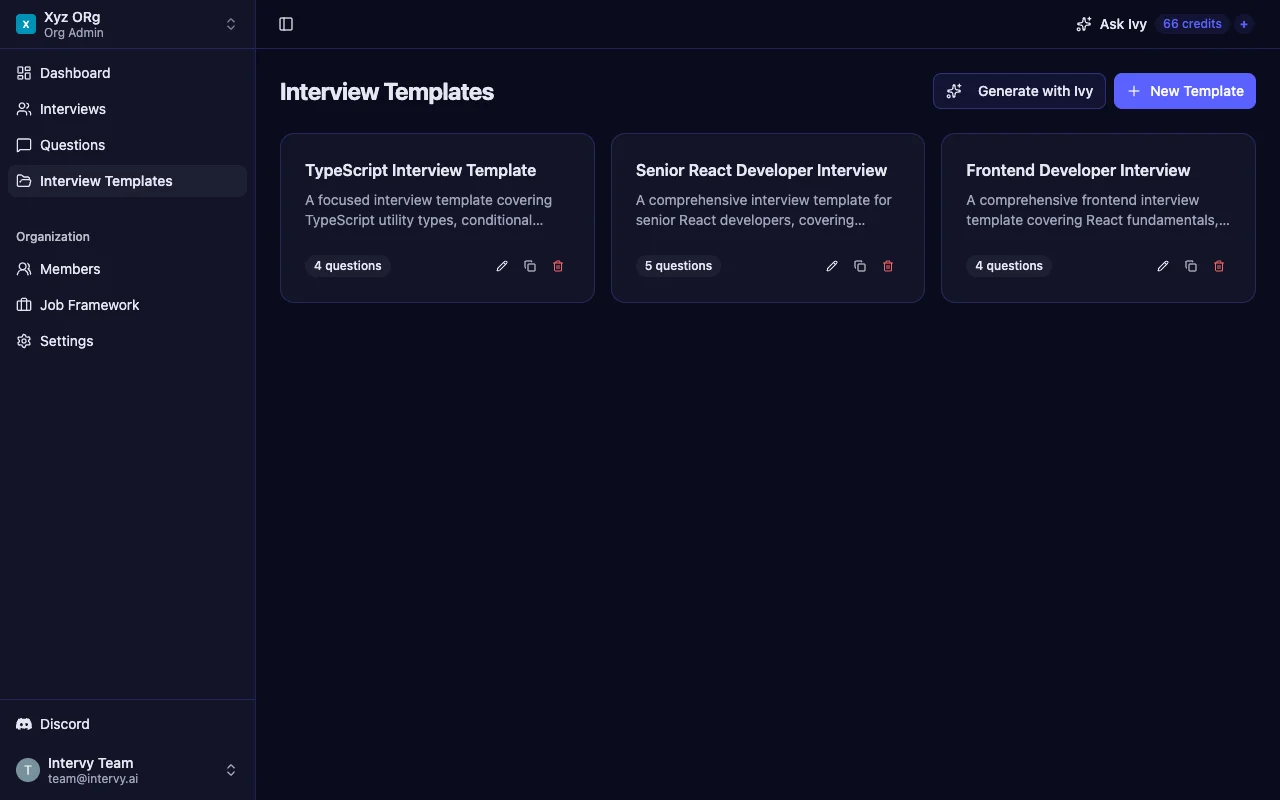Open the org admin selector chevron

[231, 24]
